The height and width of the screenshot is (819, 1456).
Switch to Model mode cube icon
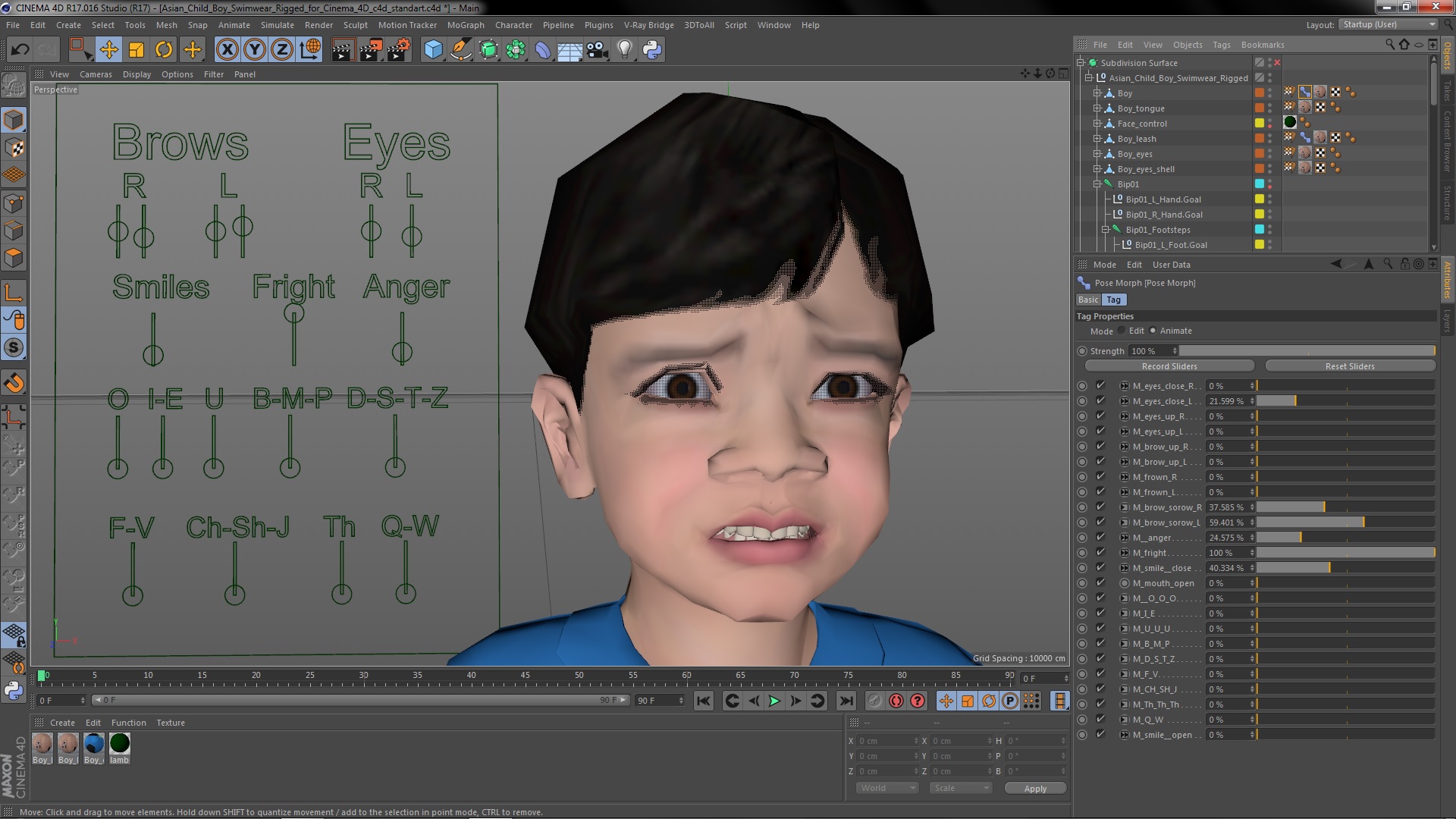[14, 120]
